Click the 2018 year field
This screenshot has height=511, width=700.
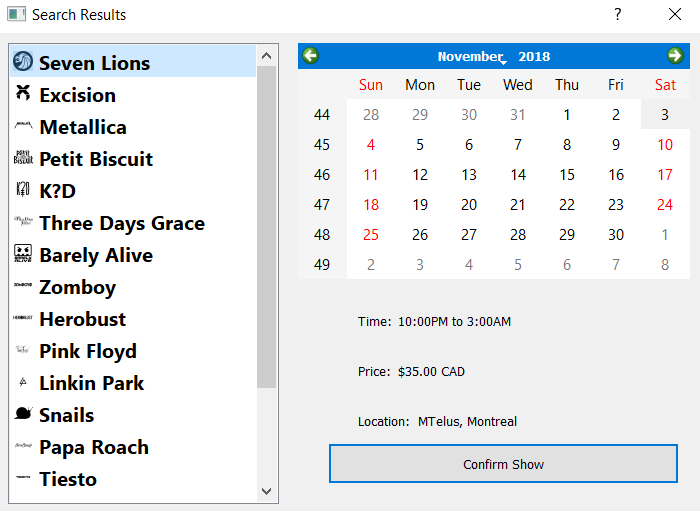(534, 57)
